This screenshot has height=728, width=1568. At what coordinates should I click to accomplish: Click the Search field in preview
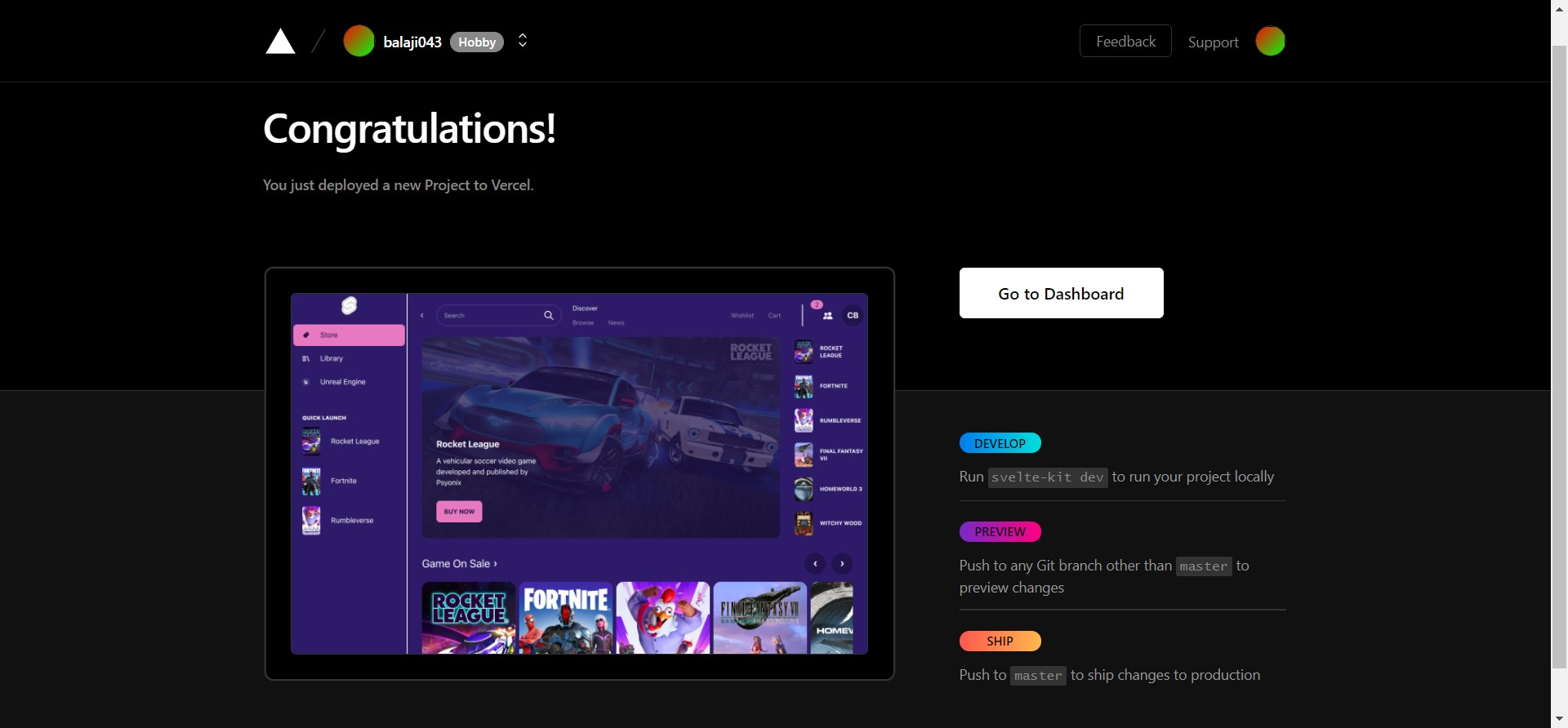coord(498,315)
